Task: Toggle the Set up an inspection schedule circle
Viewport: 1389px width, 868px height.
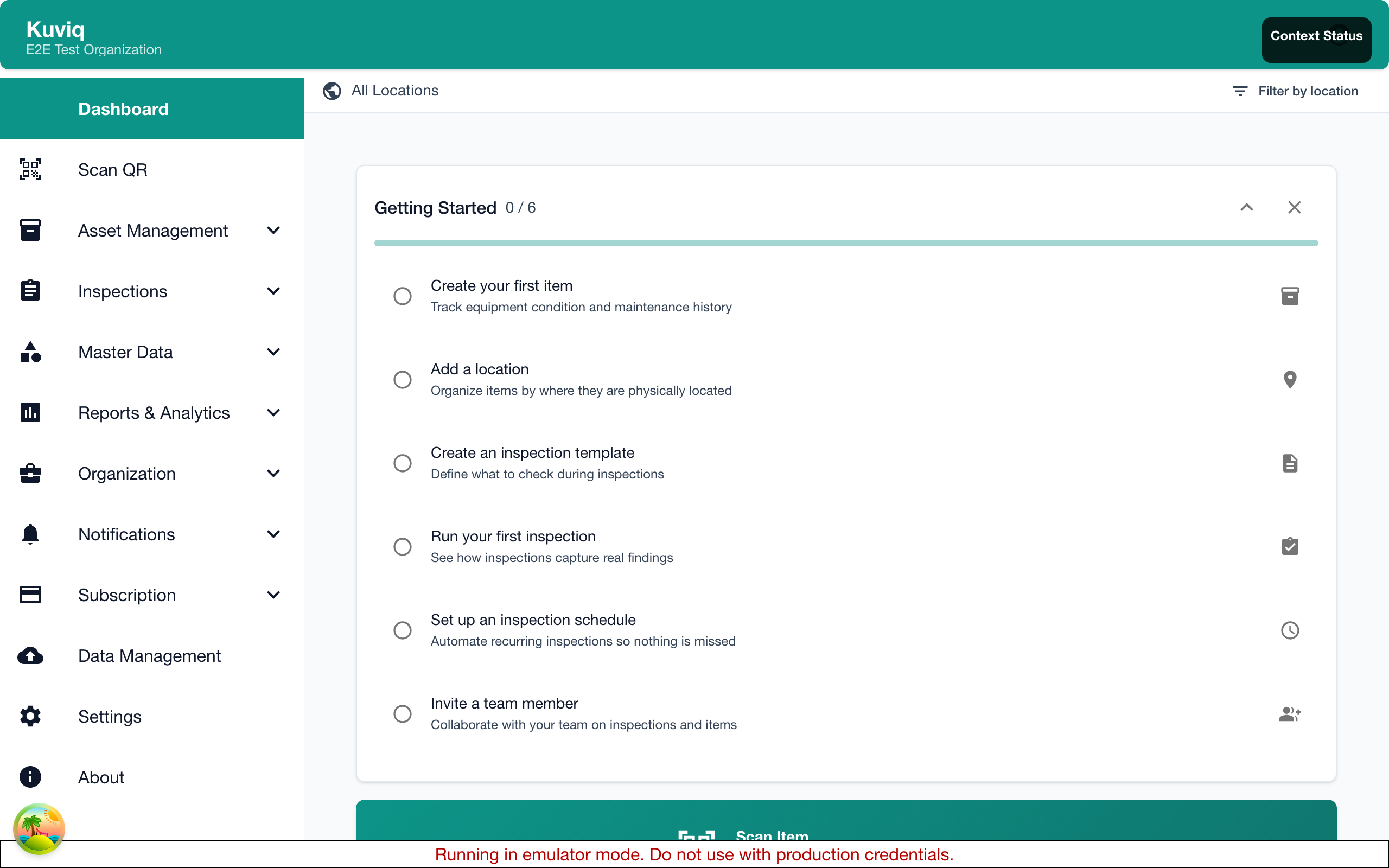Action: pos(403,630)
